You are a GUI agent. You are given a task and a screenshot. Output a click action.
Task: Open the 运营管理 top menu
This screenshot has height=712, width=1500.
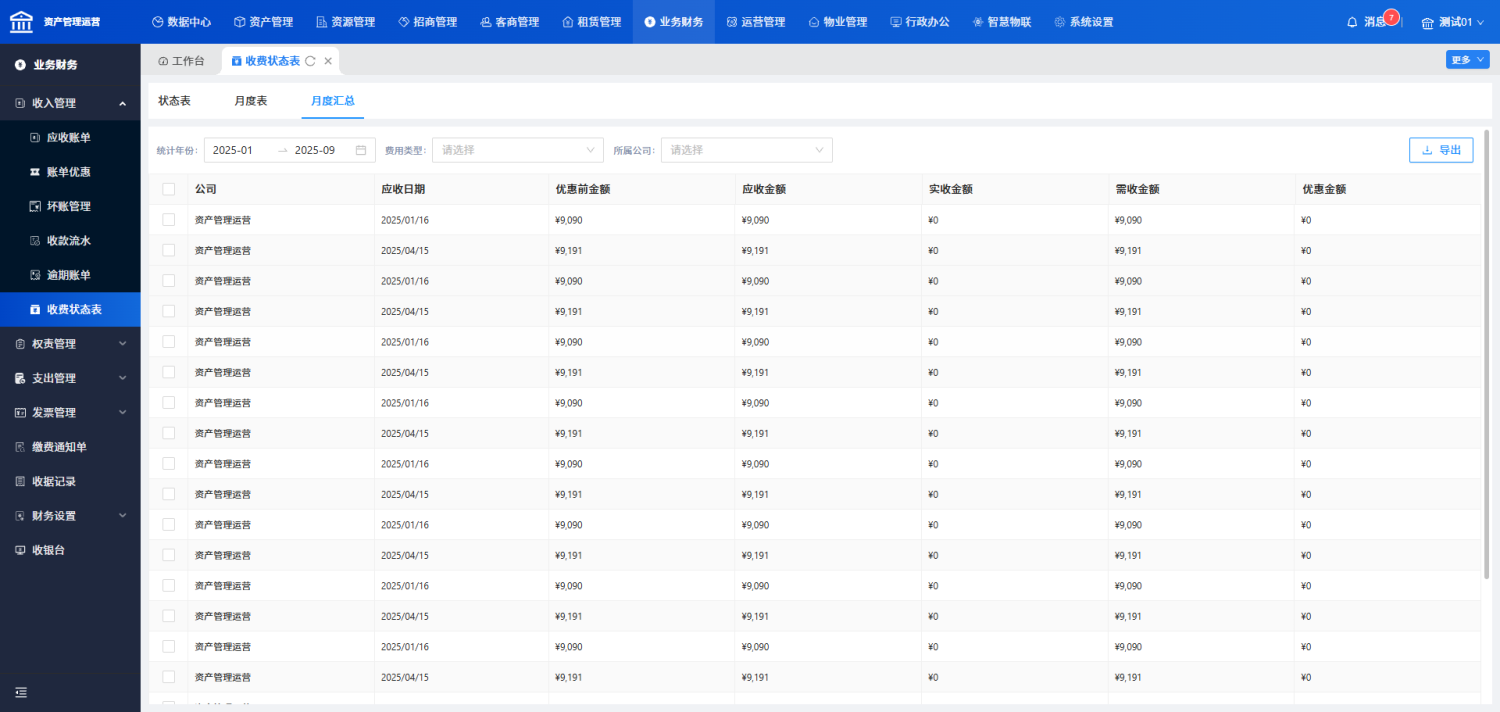(x=756, y=21)
